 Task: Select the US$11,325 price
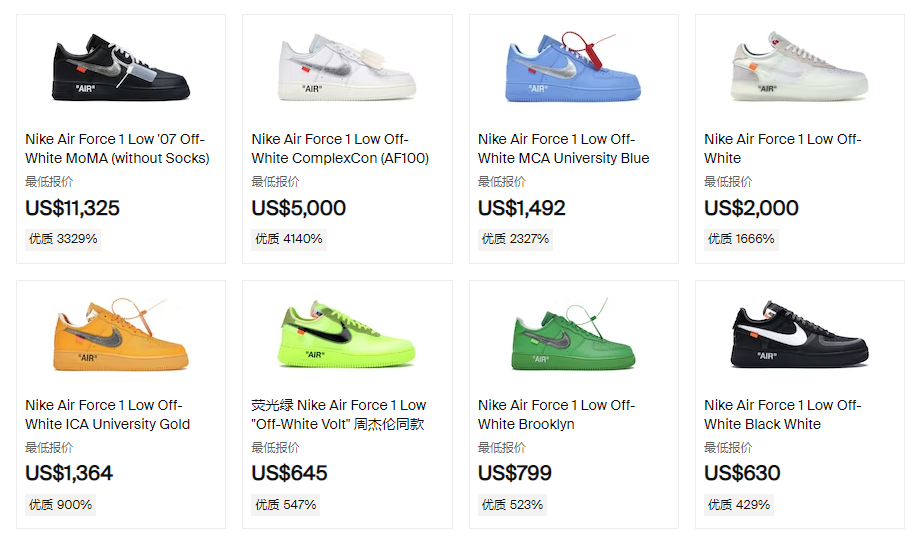click(73, 208)
